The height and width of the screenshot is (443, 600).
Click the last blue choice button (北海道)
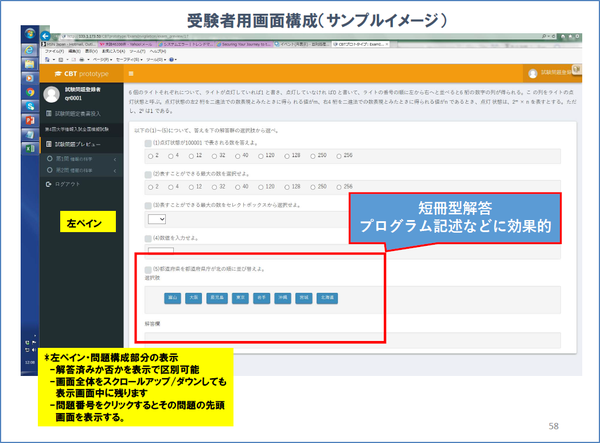point(327,298)
